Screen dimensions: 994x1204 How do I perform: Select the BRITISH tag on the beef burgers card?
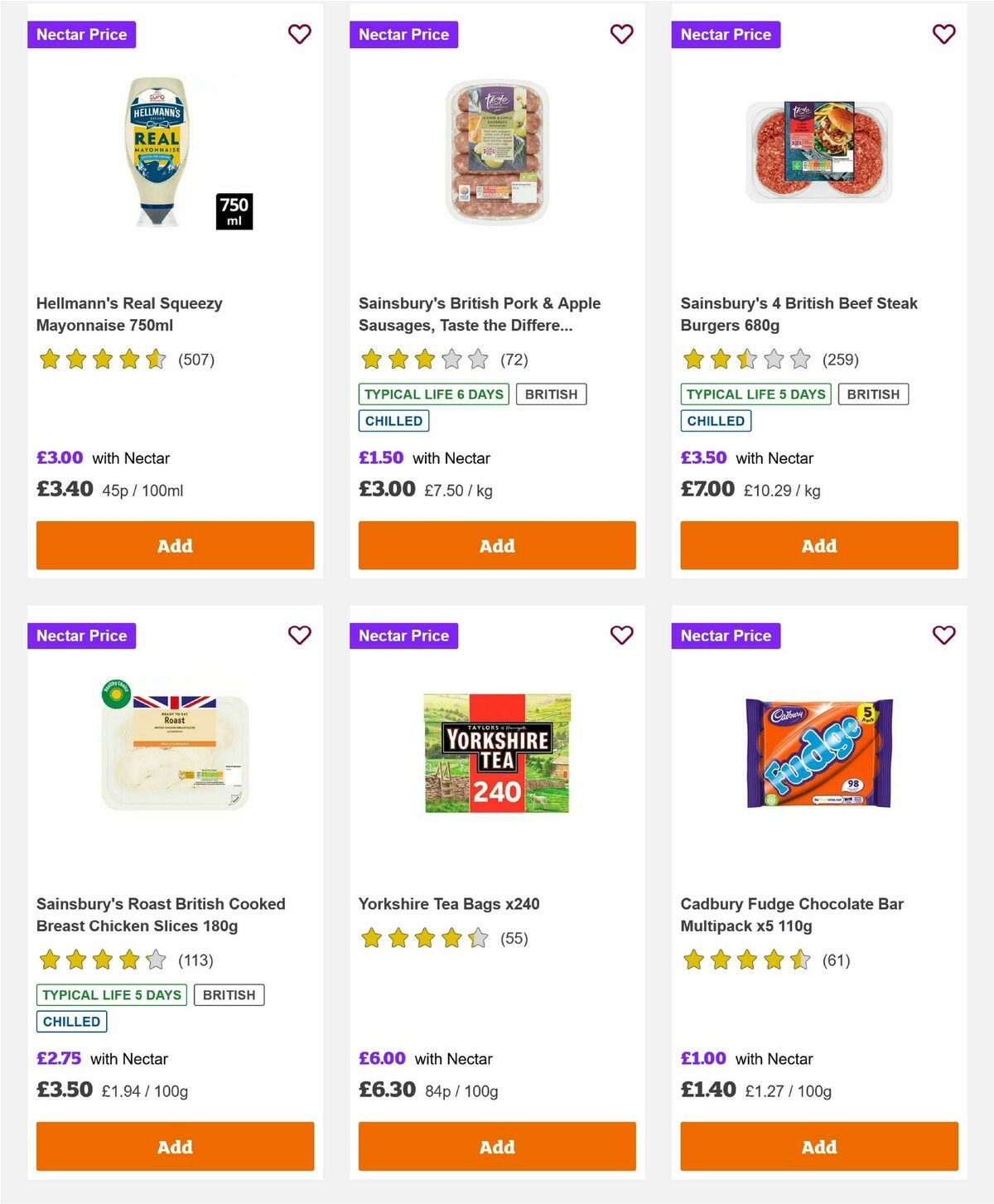point(873,394)
